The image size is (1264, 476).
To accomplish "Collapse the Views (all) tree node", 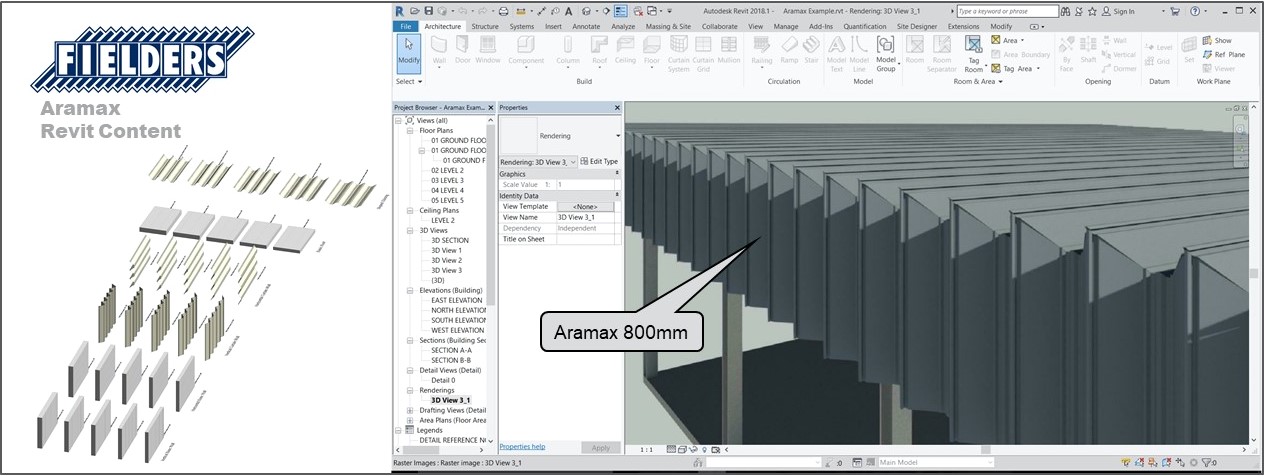I will click(x=398, y=120).
